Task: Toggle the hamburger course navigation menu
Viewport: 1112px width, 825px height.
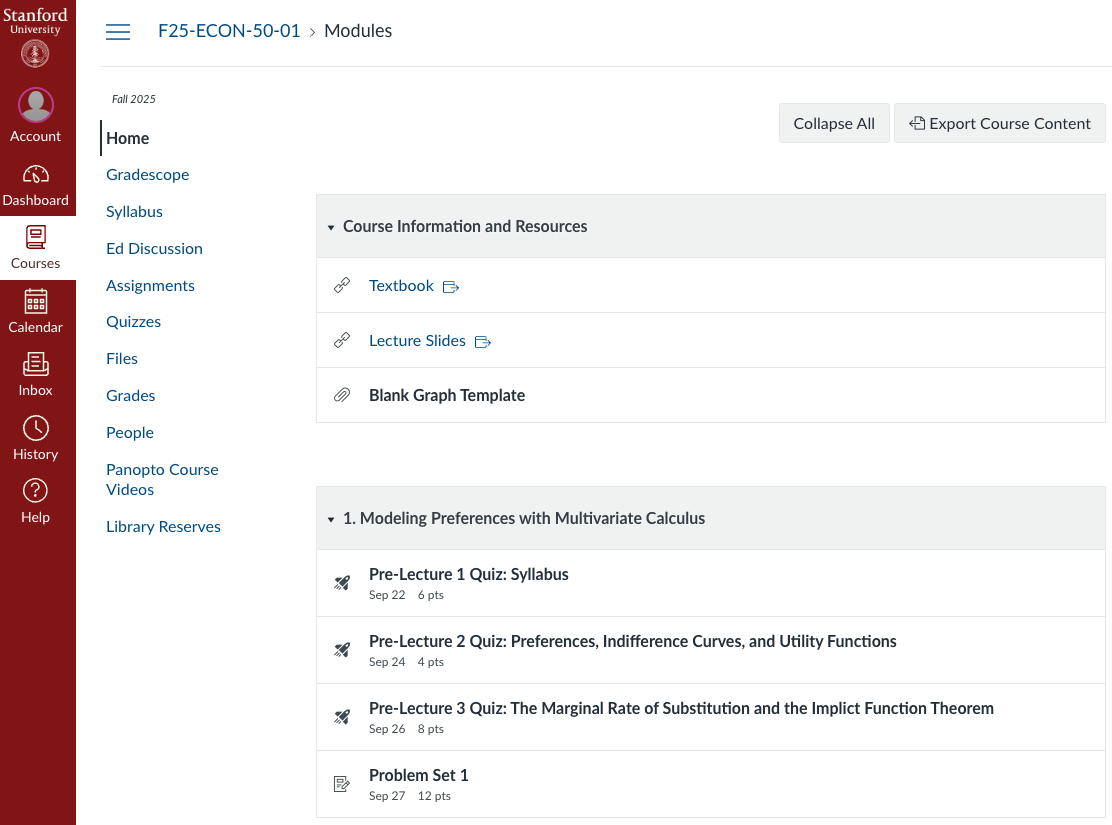Action: (x=118, y=32)
